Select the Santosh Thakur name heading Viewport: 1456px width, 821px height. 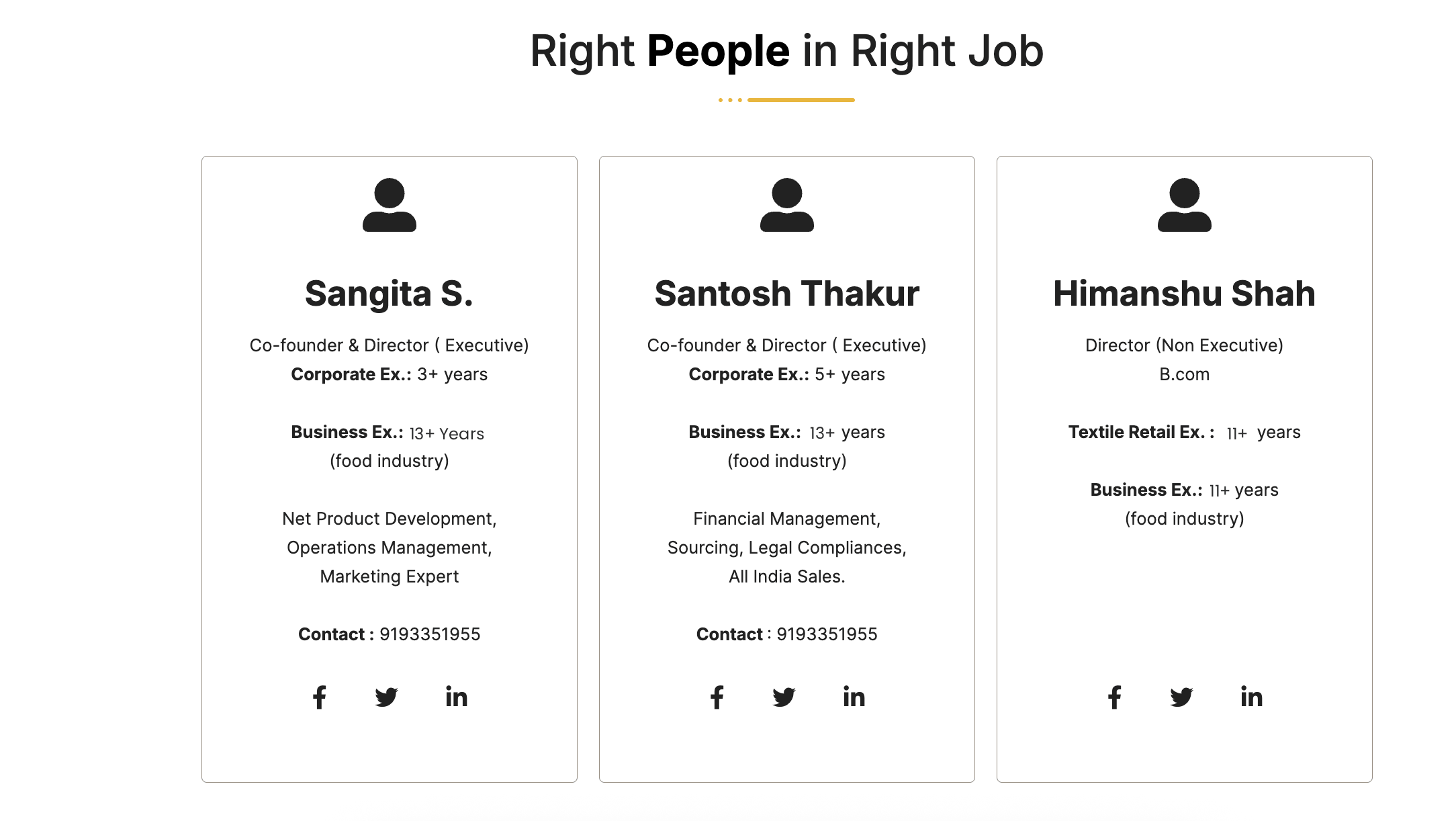787,294
